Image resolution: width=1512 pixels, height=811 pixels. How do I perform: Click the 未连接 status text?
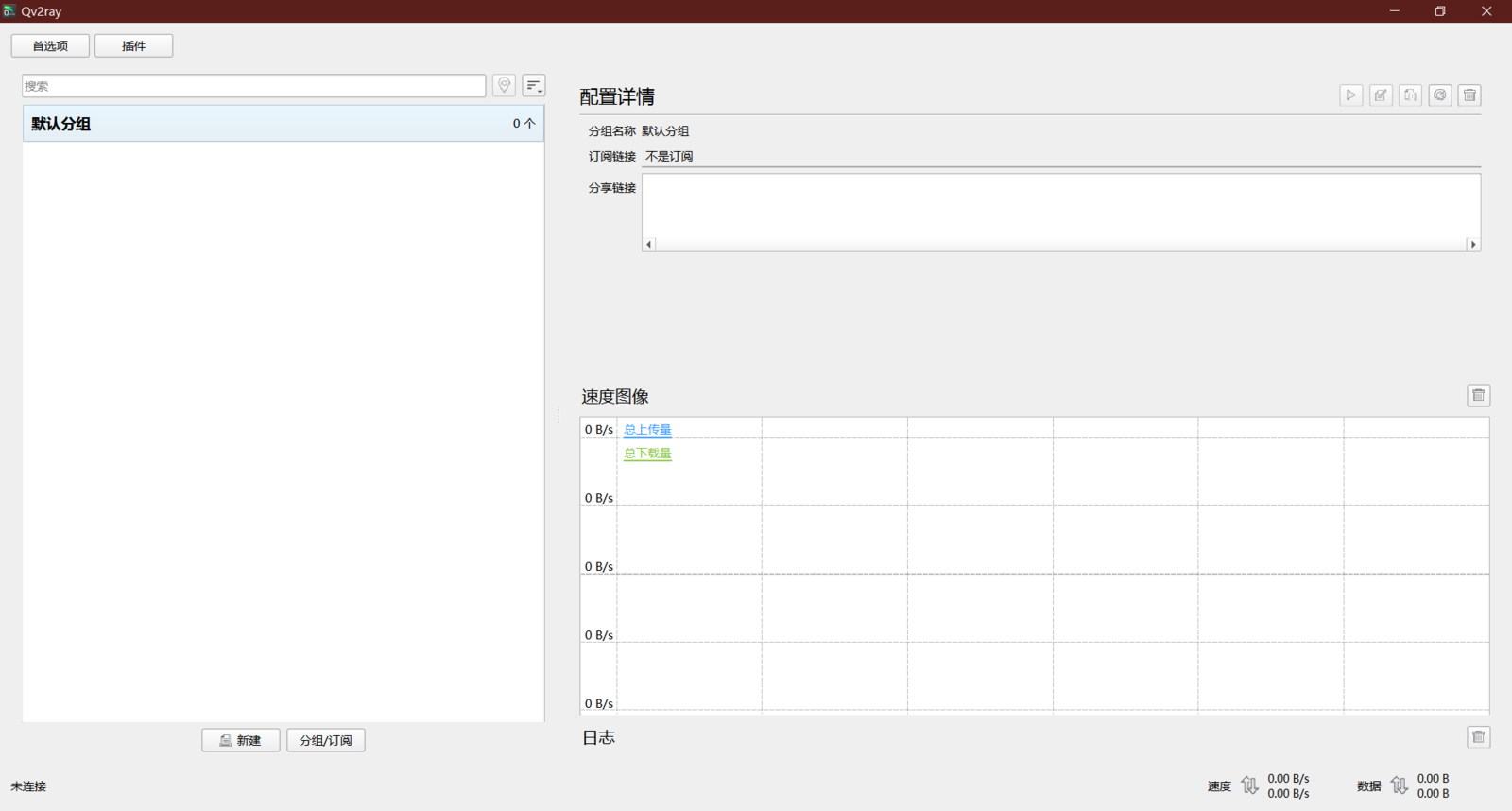tap(28, 786)
